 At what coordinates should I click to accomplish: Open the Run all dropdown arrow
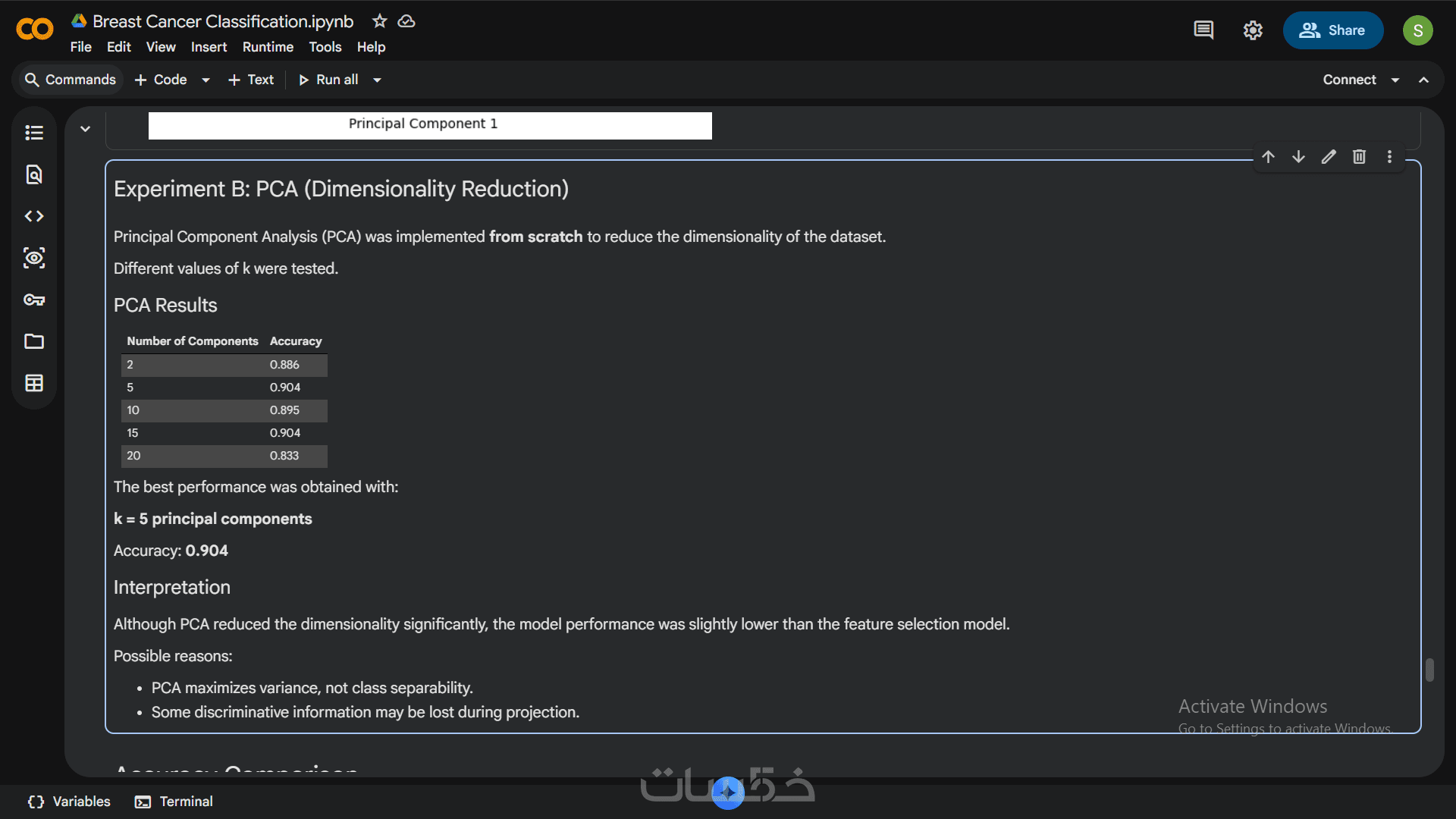click(377, 80)
